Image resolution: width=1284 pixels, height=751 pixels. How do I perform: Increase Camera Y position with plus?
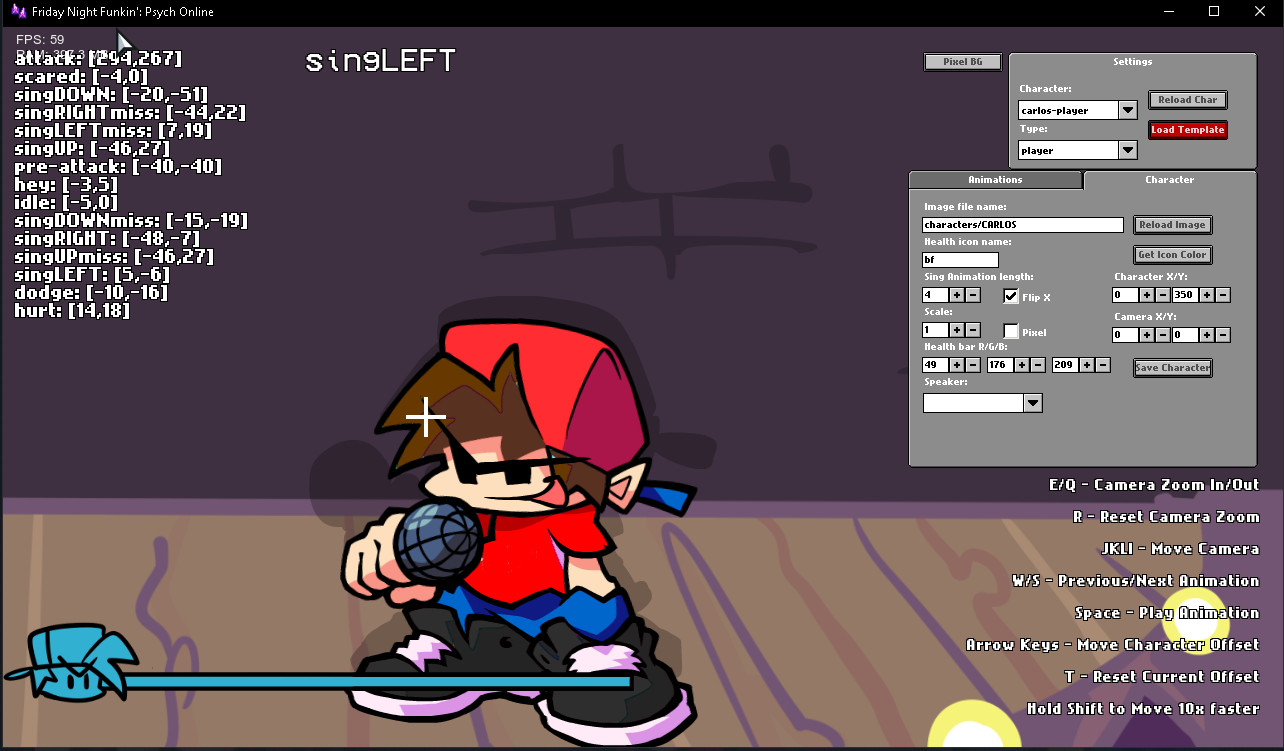(1207, 335)
